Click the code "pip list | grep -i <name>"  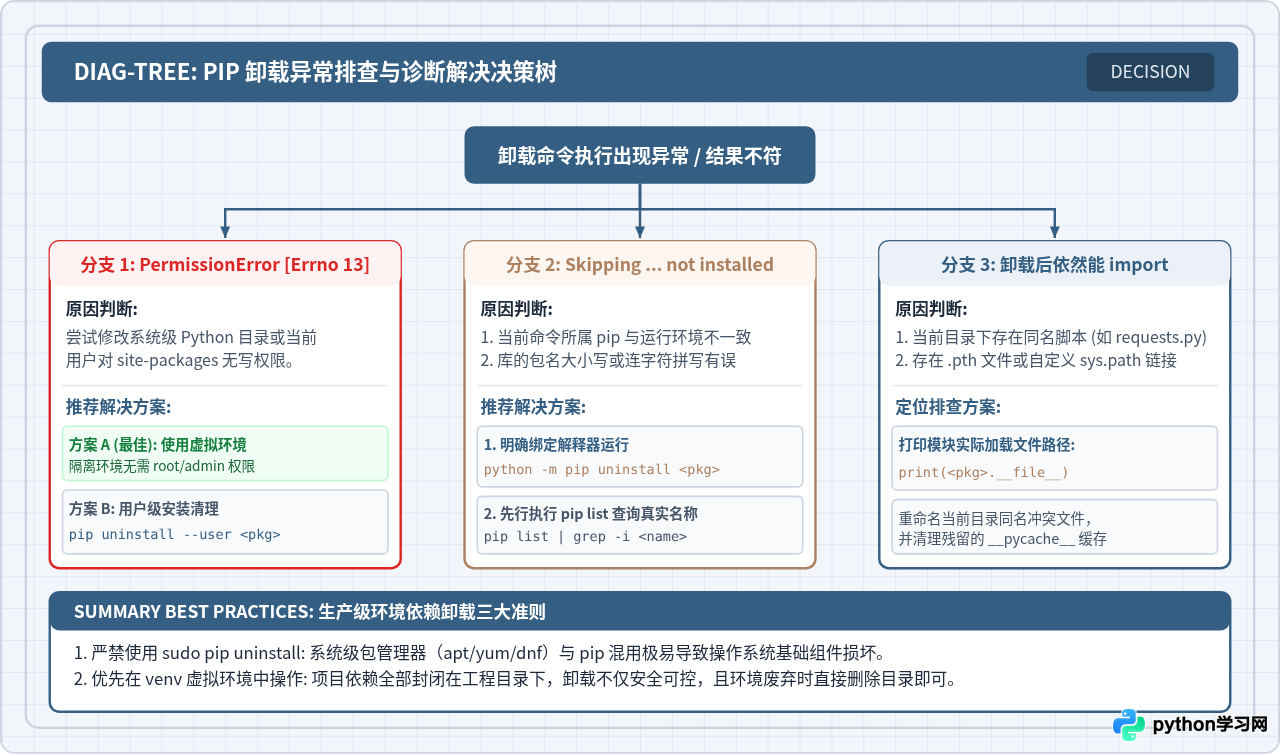[x=586, y=537]
